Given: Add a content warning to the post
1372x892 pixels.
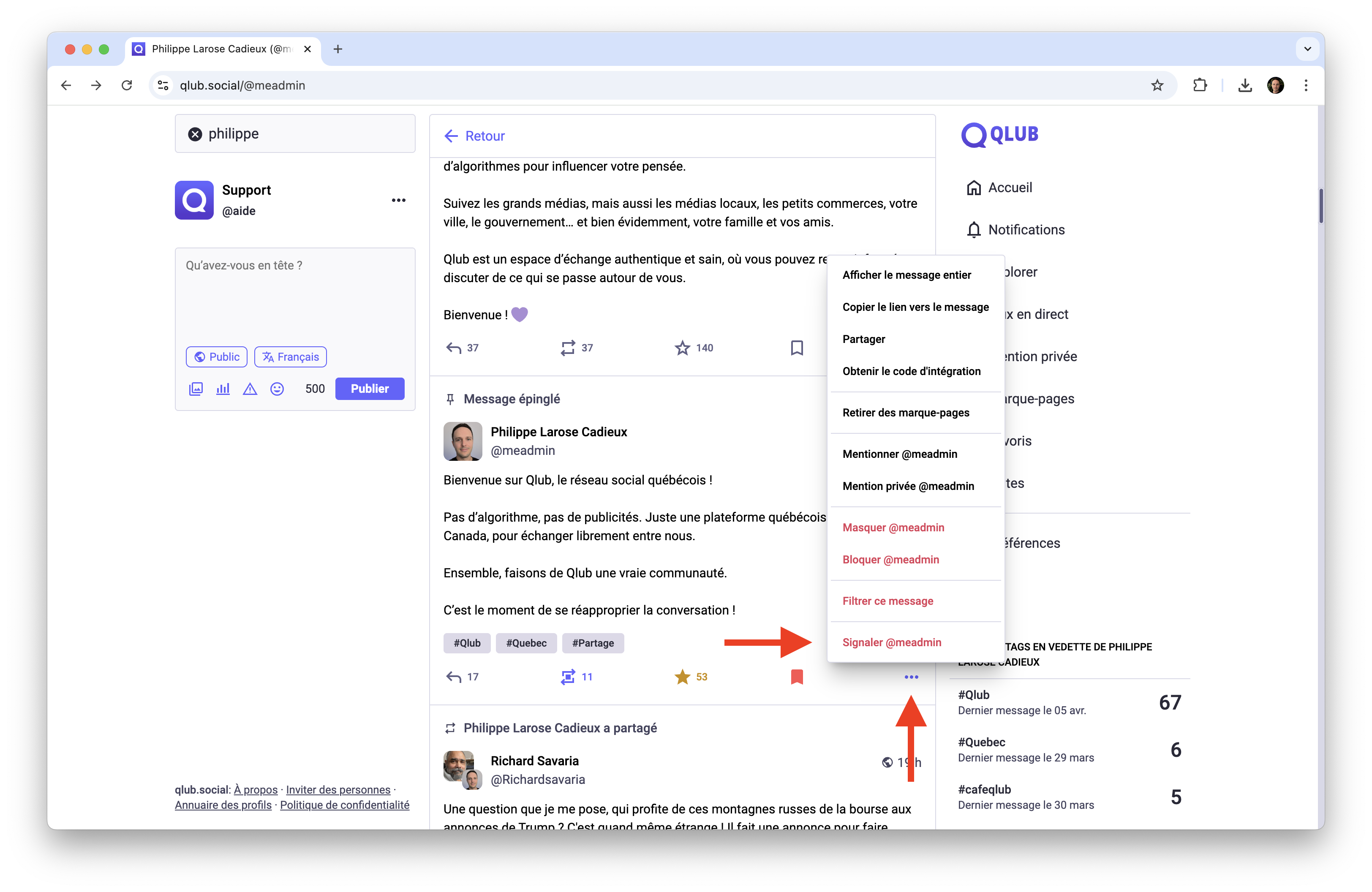Looking at the screenshot, I should click(250, 389).
